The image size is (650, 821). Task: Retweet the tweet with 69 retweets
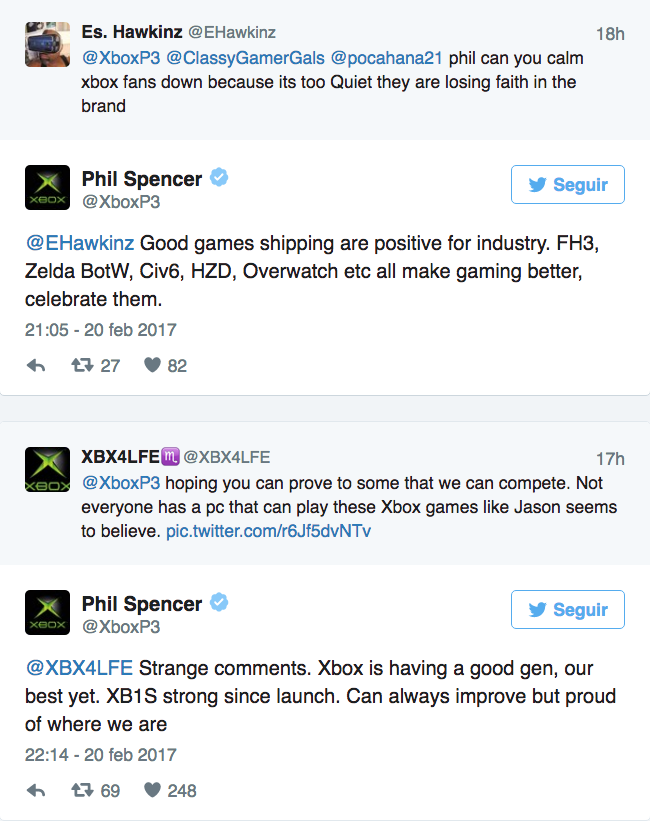point(83,791)
